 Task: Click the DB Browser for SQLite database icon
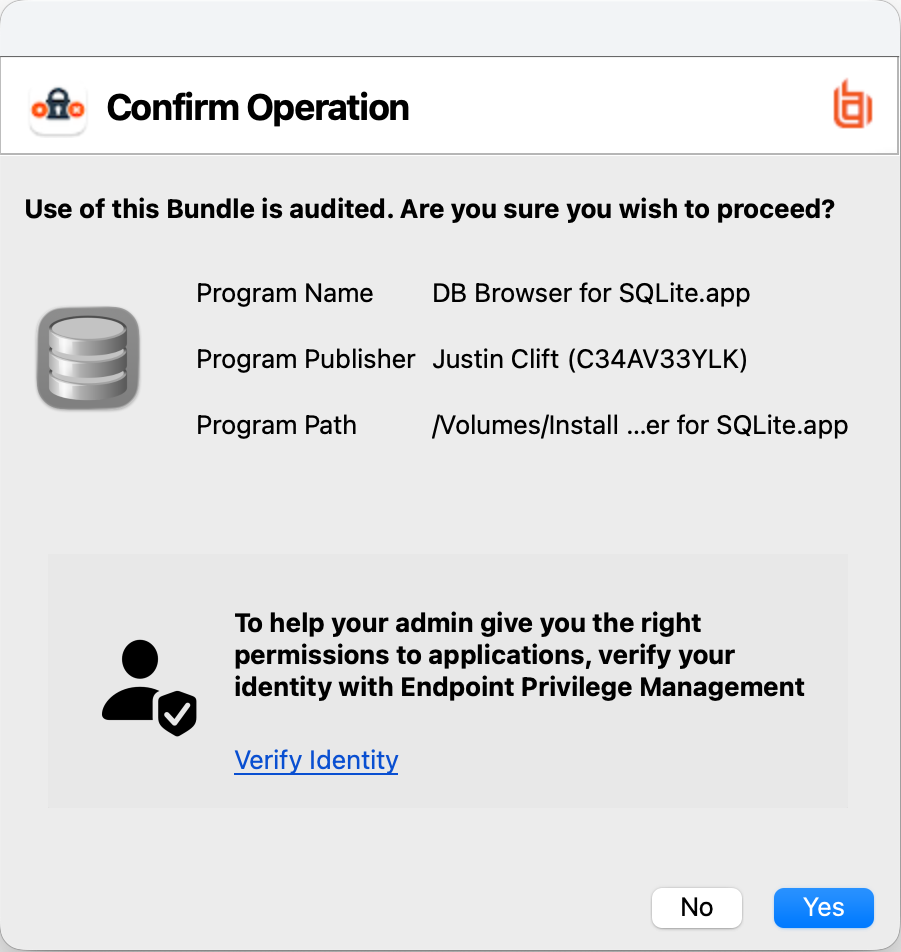(87, 358)
